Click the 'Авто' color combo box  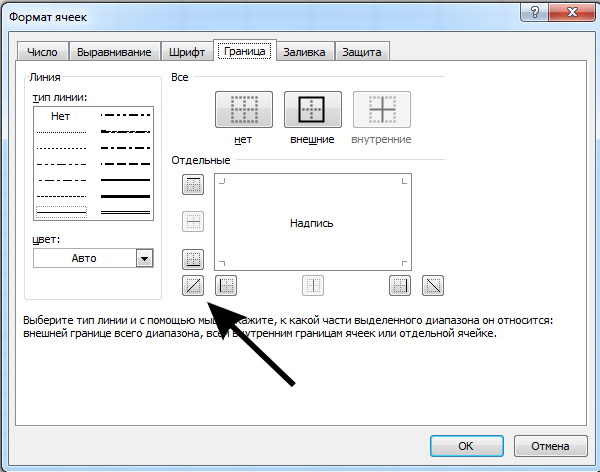(93, 258)
